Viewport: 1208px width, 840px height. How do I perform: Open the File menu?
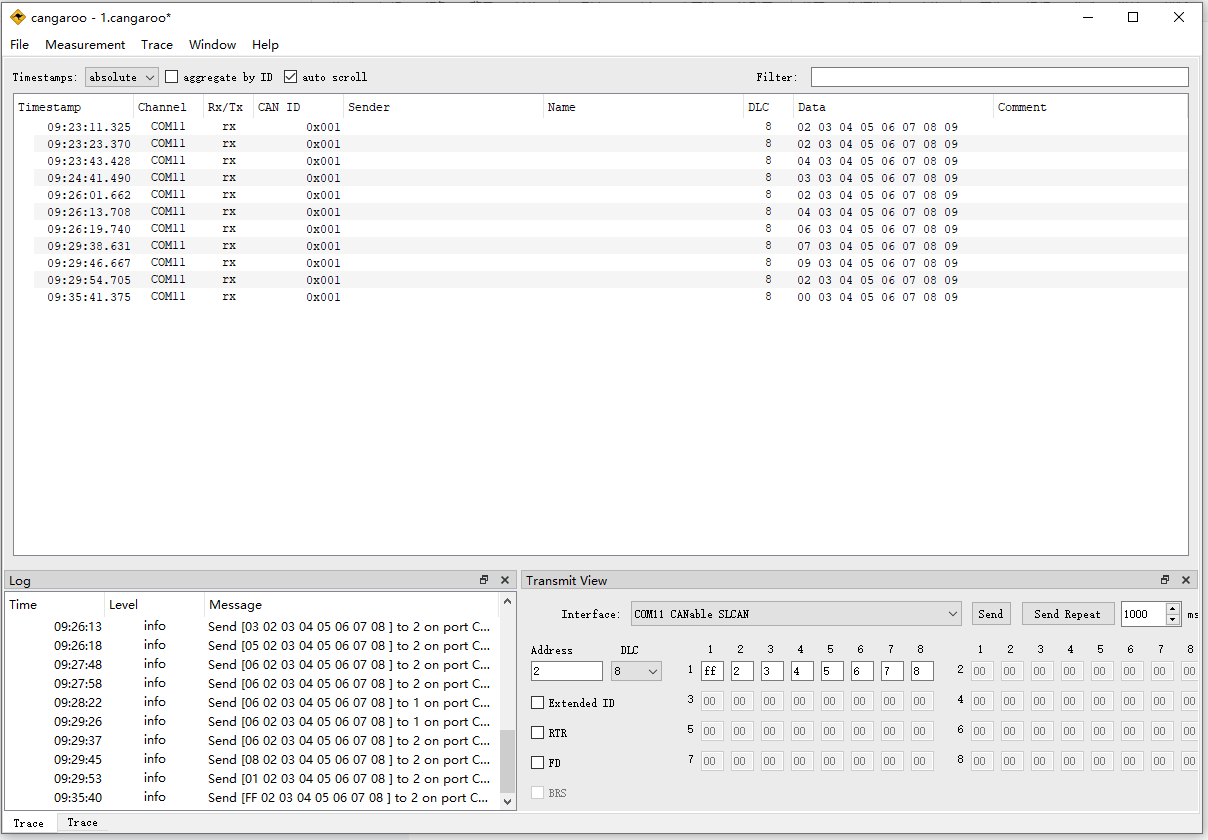click(19, 45)
